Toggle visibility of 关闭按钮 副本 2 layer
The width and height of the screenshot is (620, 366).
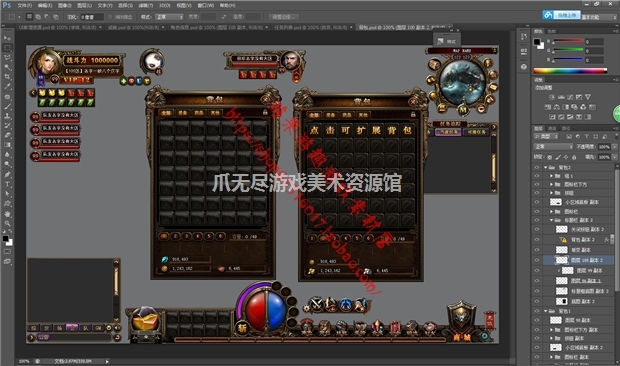pos(537,229)
